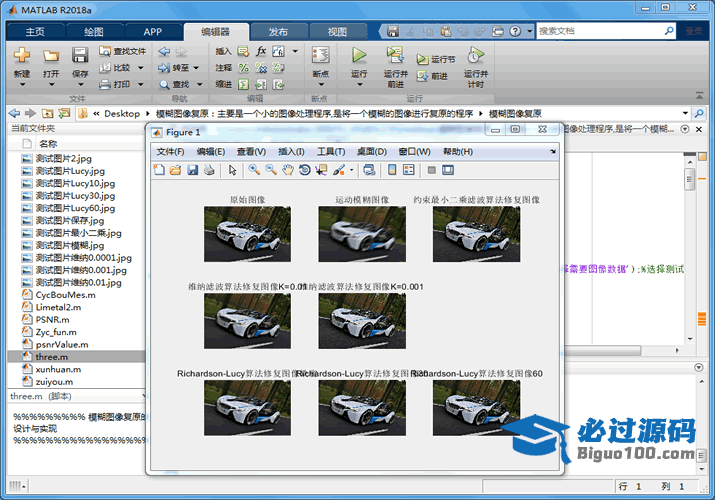Select 测试图片Lucy10.jpg in file list
The image size is (715, 500).
click(x=76, y=183)
